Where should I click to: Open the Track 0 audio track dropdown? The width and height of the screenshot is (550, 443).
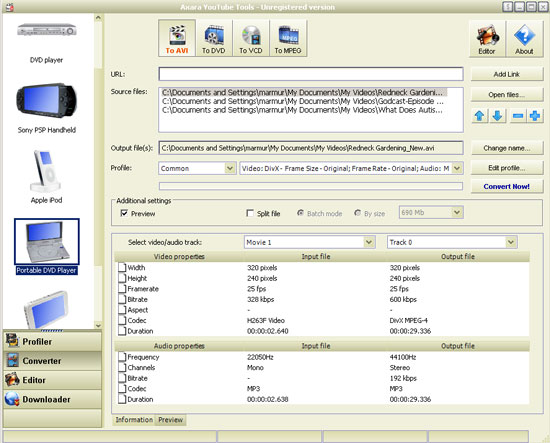coord(511,242)
